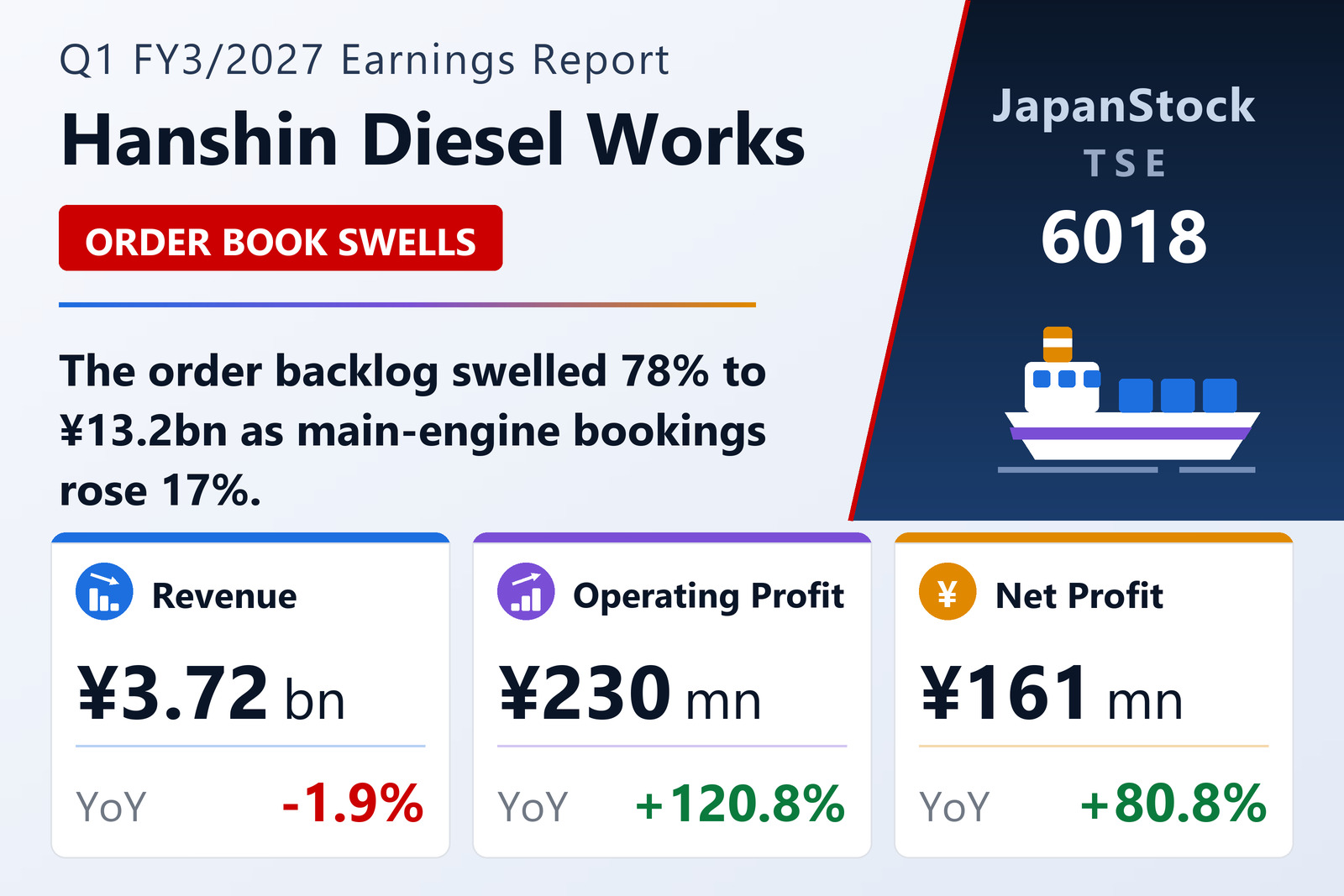Click the ¥230 mn operating profit value
Screen dimensions: 1344x896
tap(630, 693)
